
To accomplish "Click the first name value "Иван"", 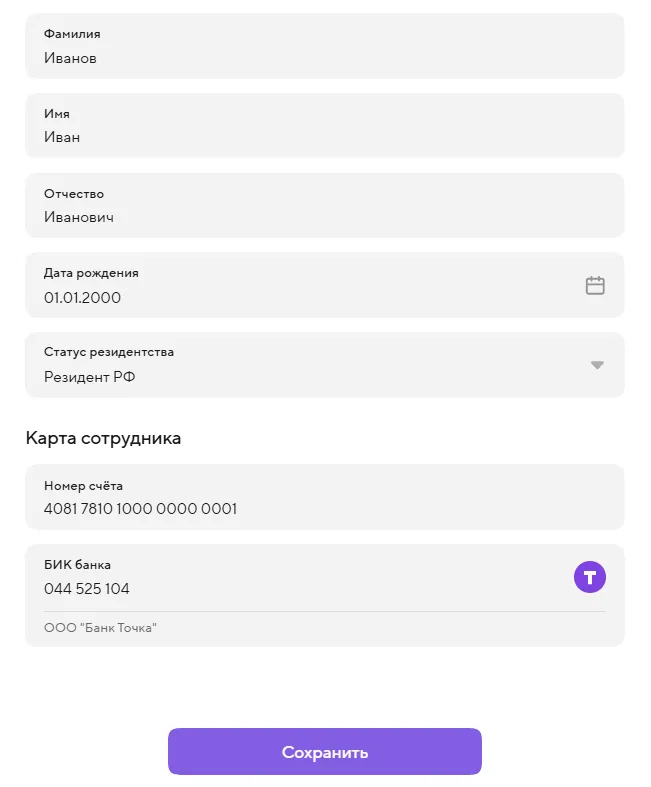I will pos(62,137).
